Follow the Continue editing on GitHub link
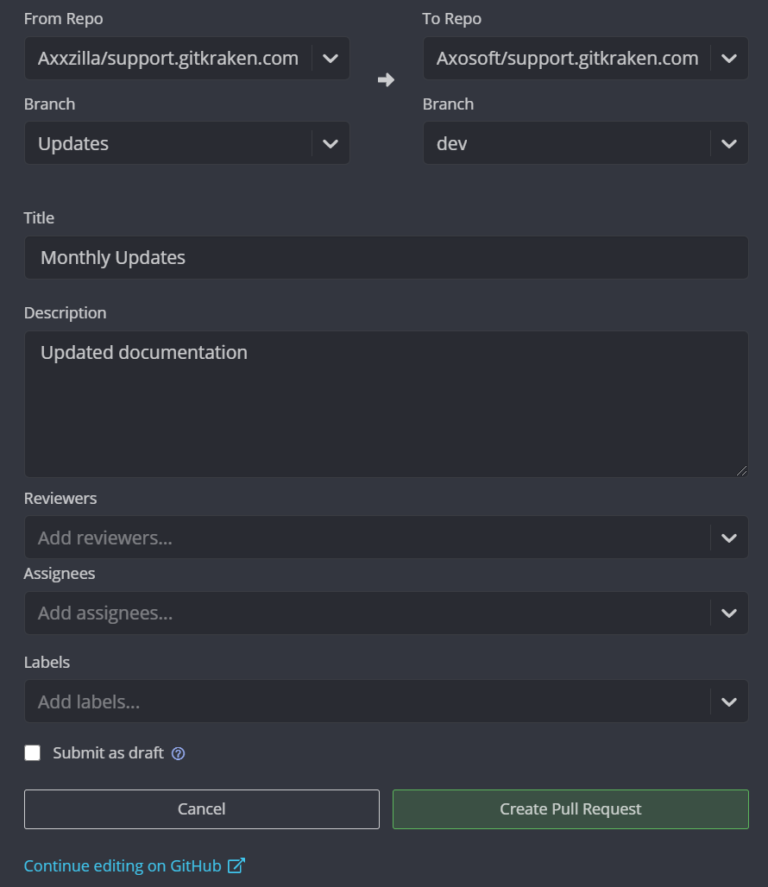The width and height of the screenshot is (768, 887). coord(122,866)
